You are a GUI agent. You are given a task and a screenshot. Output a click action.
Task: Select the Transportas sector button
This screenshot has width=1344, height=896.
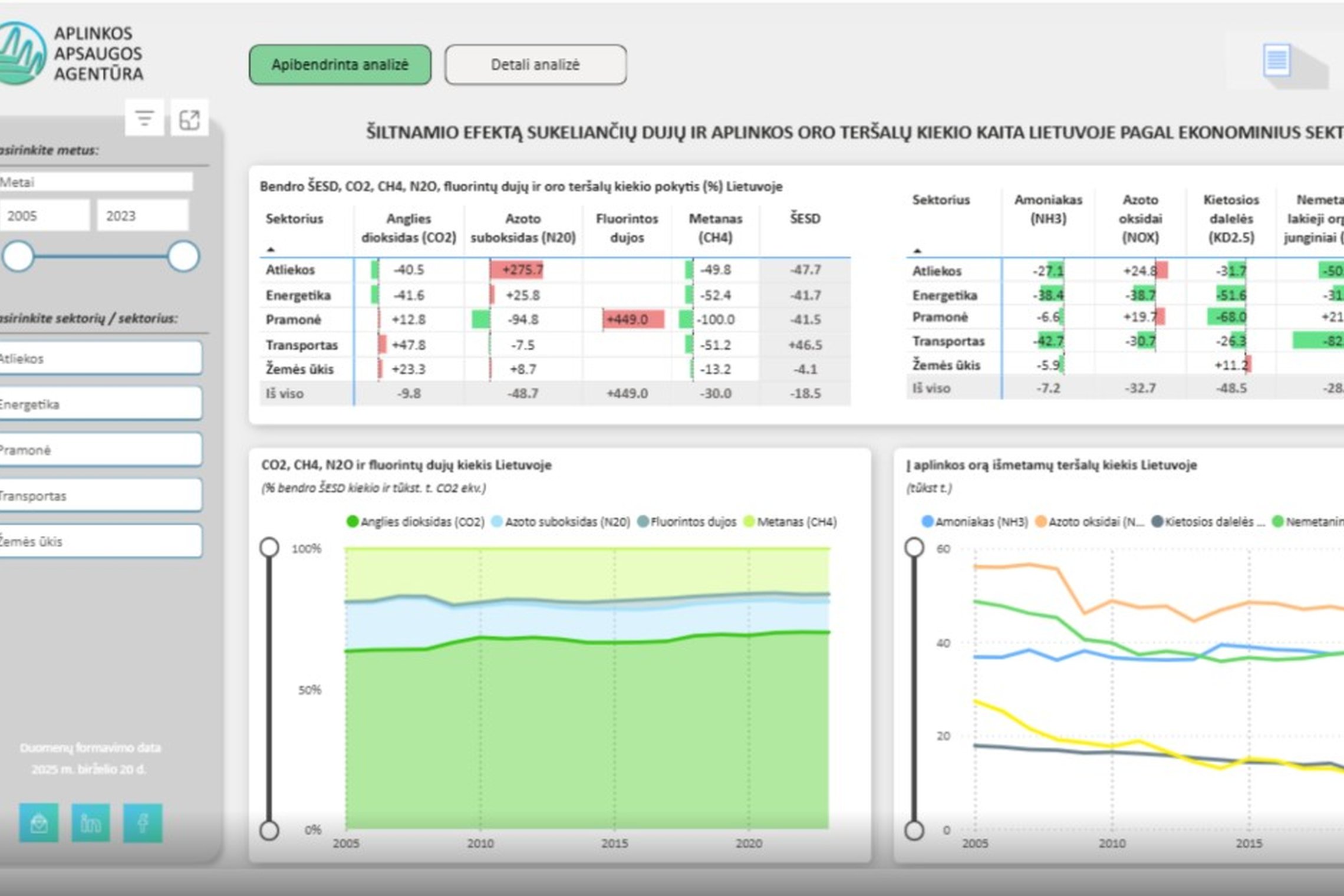(x=100, y=495)
